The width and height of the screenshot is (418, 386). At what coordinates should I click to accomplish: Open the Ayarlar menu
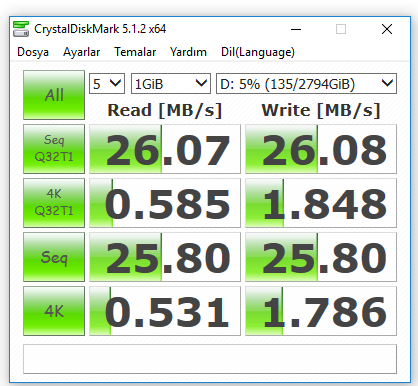click(x=82, y=52)
